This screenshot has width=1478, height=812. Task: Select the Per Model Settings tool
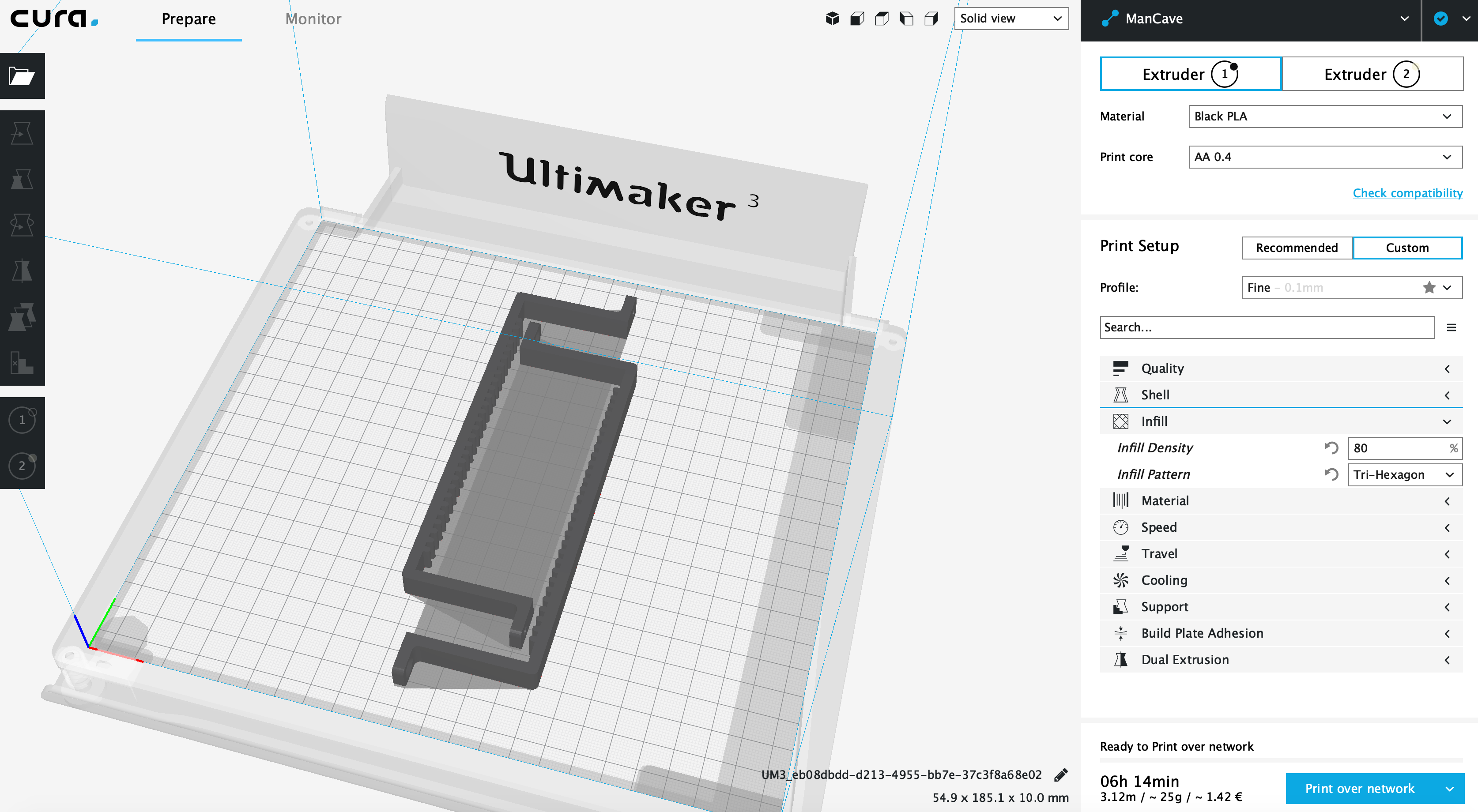point(22,316)
